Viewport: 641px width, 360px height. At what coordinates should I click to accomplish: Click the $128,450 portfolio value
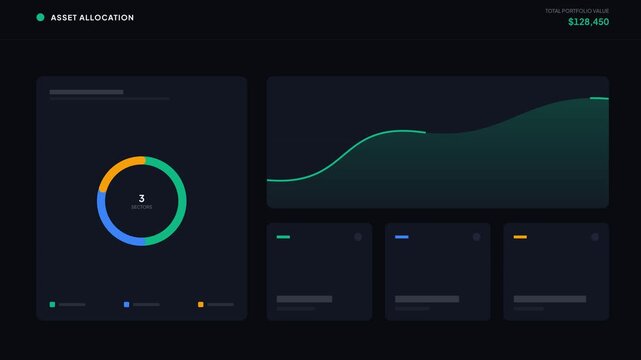(x=588, y=22)
